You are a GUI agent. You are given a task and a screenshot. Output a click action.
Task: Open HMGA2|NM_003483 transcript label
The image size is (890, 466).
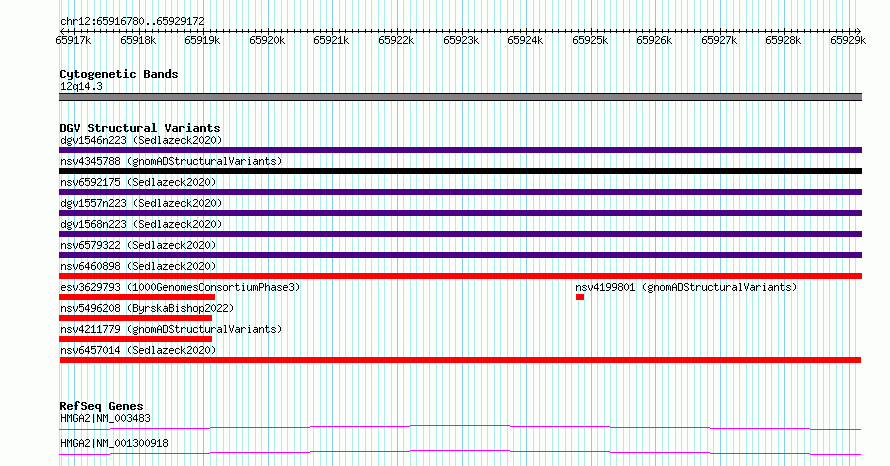[x=105, y=418]
